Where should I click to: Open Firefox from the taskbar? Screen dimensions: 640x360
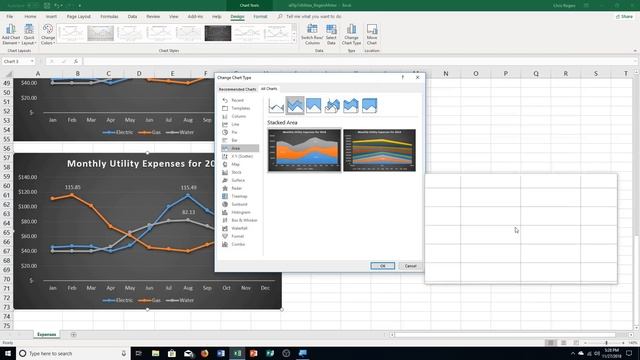point(204,353)
